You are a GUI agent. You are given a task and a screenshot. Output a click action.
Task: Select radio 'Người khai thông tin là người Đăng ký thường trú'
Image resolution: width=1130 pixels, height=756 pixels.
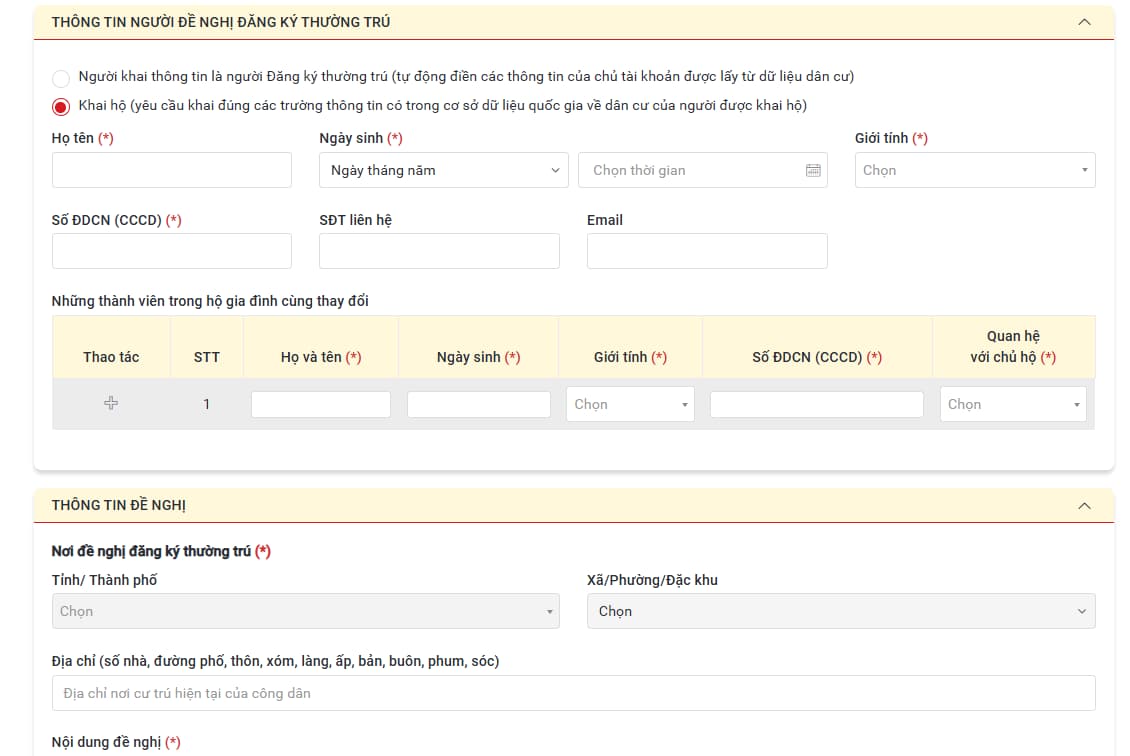point(61,78)
